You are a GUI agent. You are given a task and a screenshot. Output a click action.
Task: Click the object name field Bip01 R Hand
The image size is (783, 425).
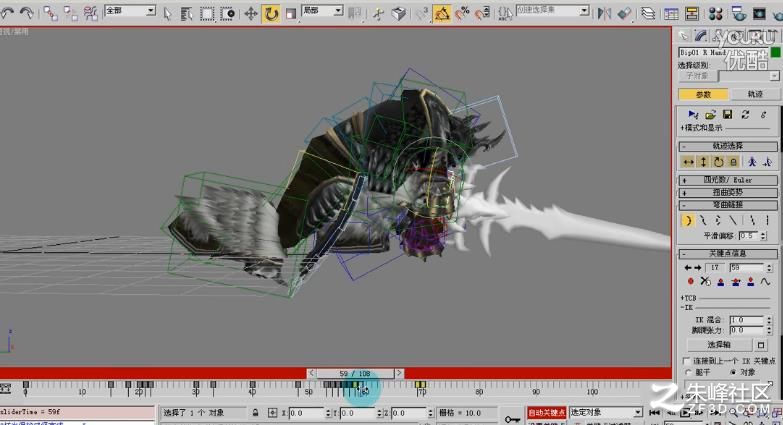[723, 52]
